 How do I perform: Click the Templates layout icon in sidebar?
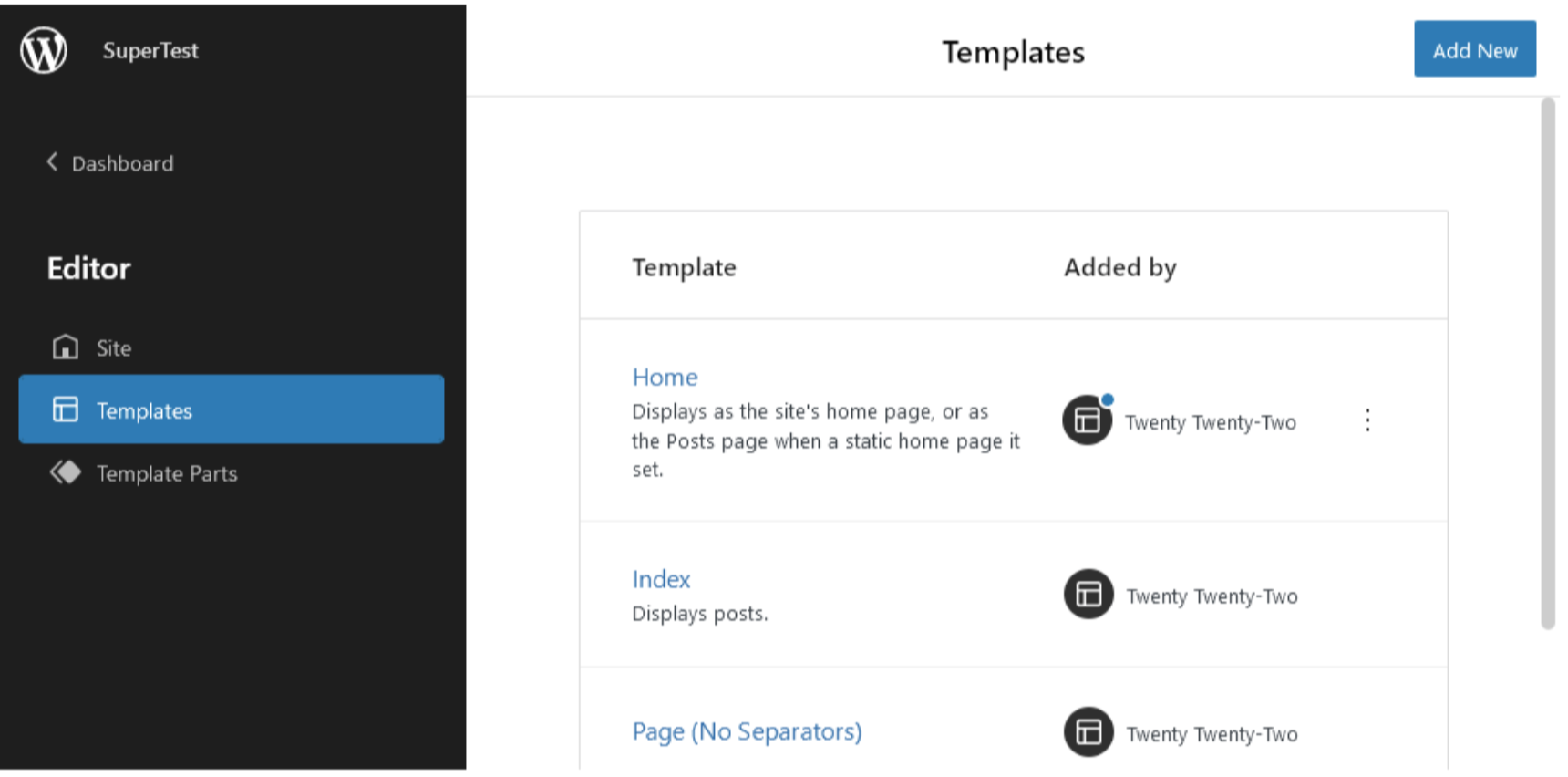click(x=66, y=409)
